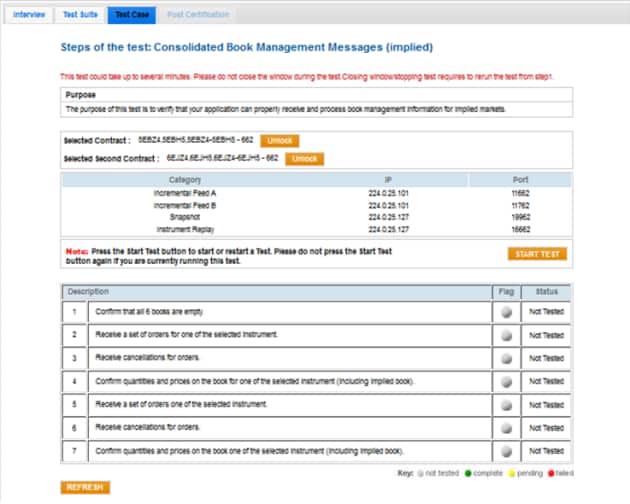Open the Post Certification tab
Screen dimensions: 630x504
click(196, 15)
